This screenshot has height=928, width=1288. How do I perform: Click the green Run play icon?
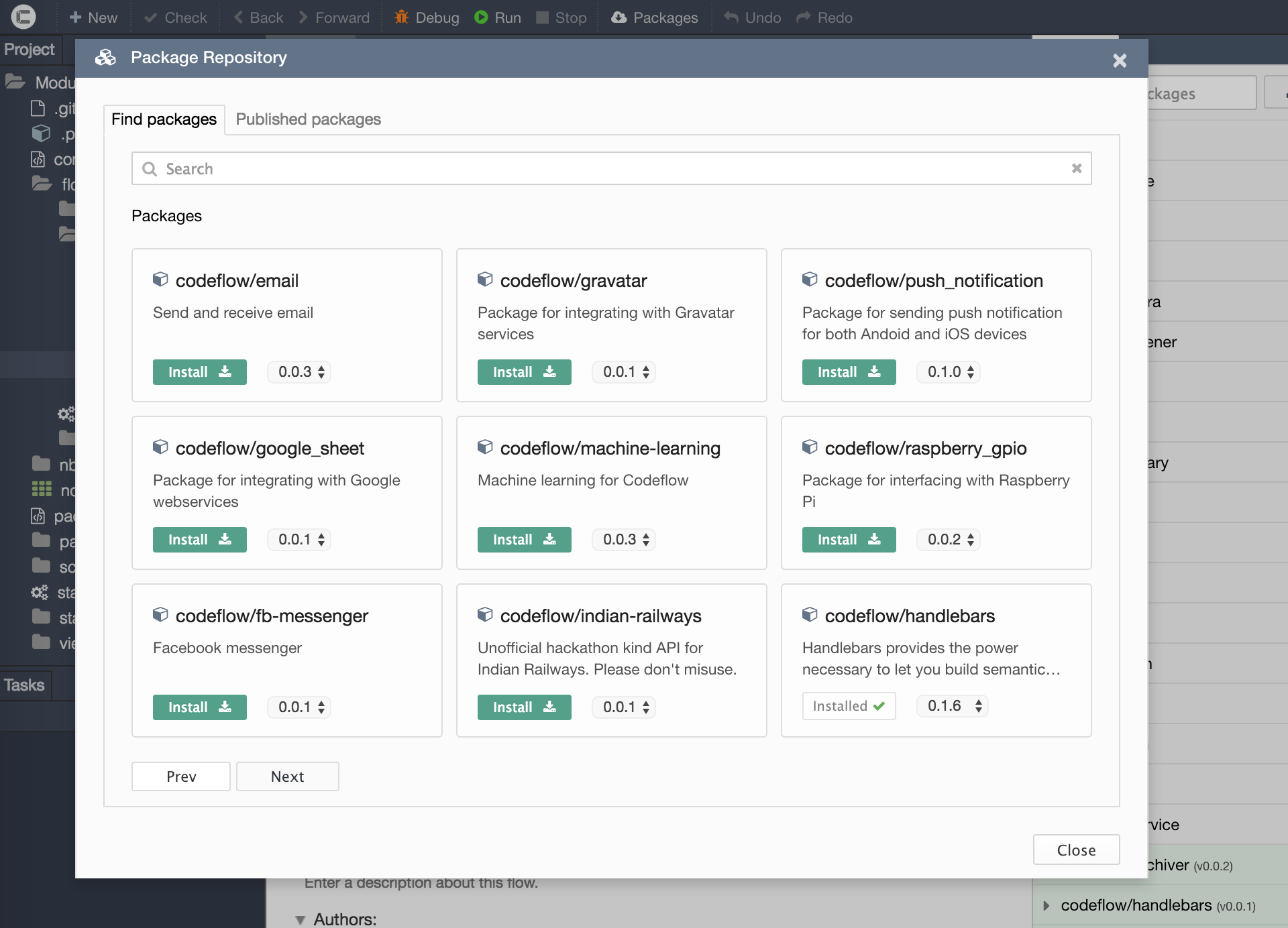click(x=481, y=17)
